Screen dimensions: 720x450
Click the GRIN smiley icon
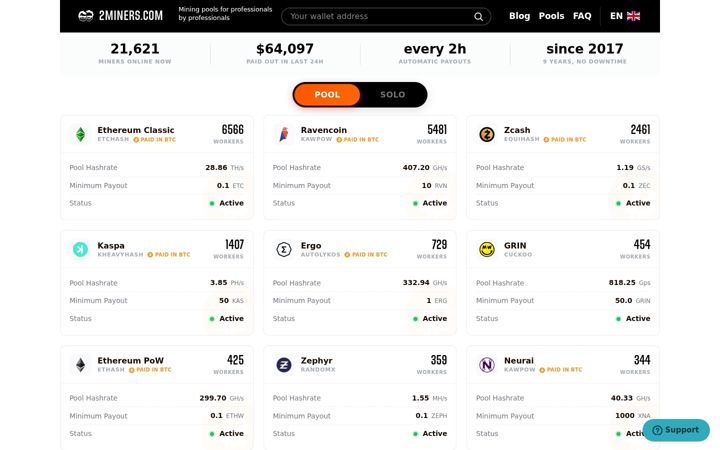tap(487, 249)
